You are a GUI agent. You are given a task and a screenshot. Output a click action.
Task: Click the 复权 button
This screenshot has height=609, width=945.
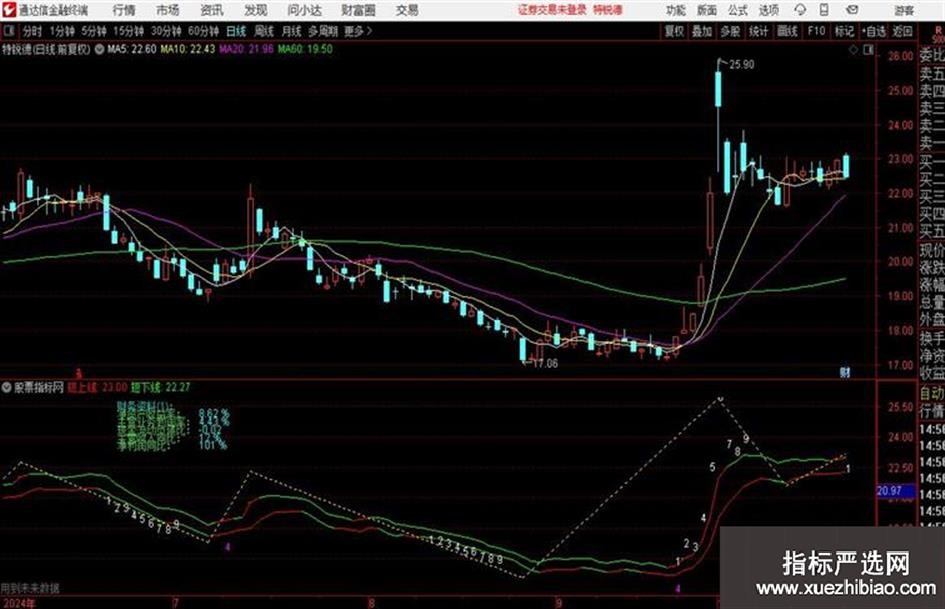(674, 31)
